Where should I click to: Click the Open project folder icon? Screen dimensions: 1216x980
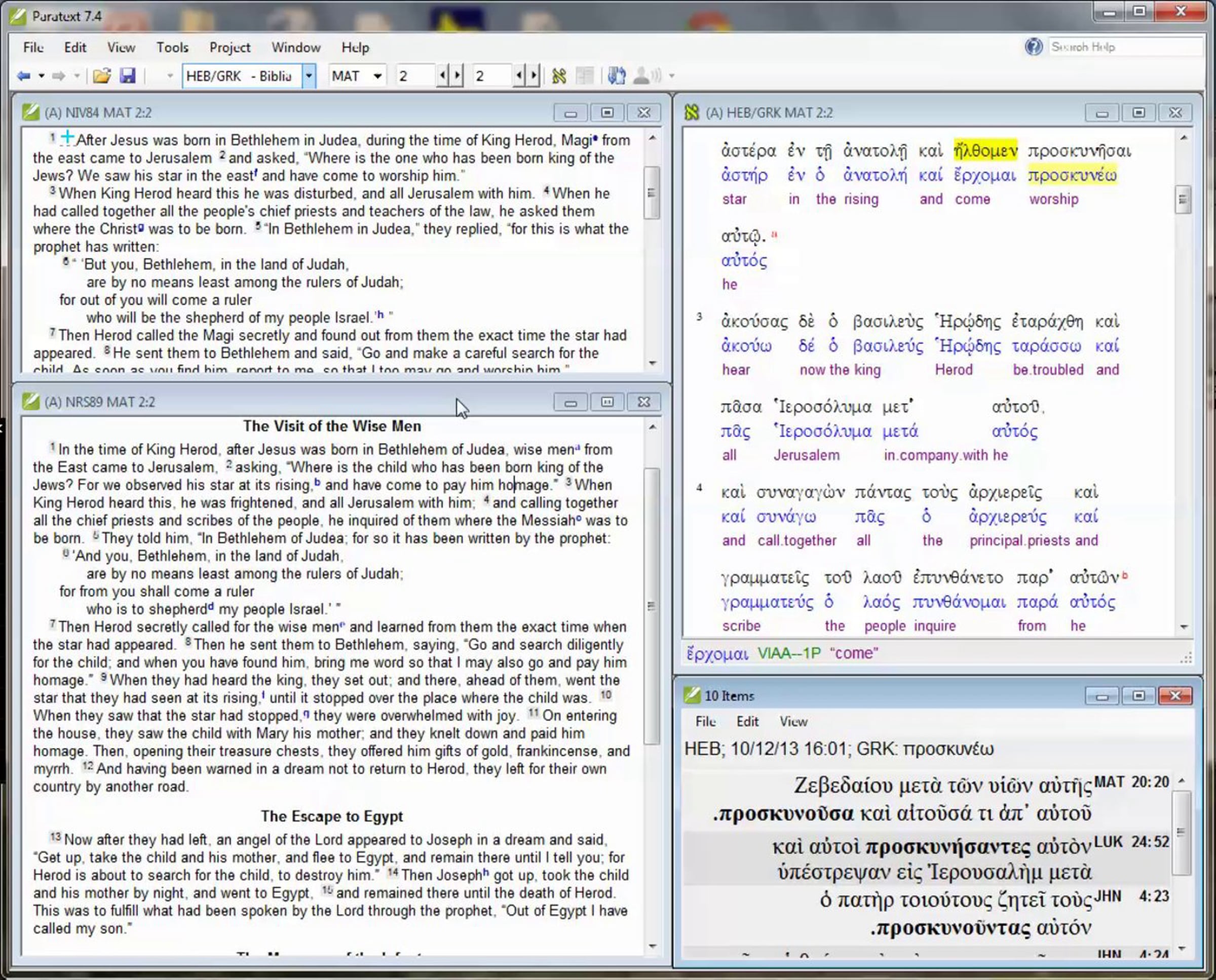point(102,75)
